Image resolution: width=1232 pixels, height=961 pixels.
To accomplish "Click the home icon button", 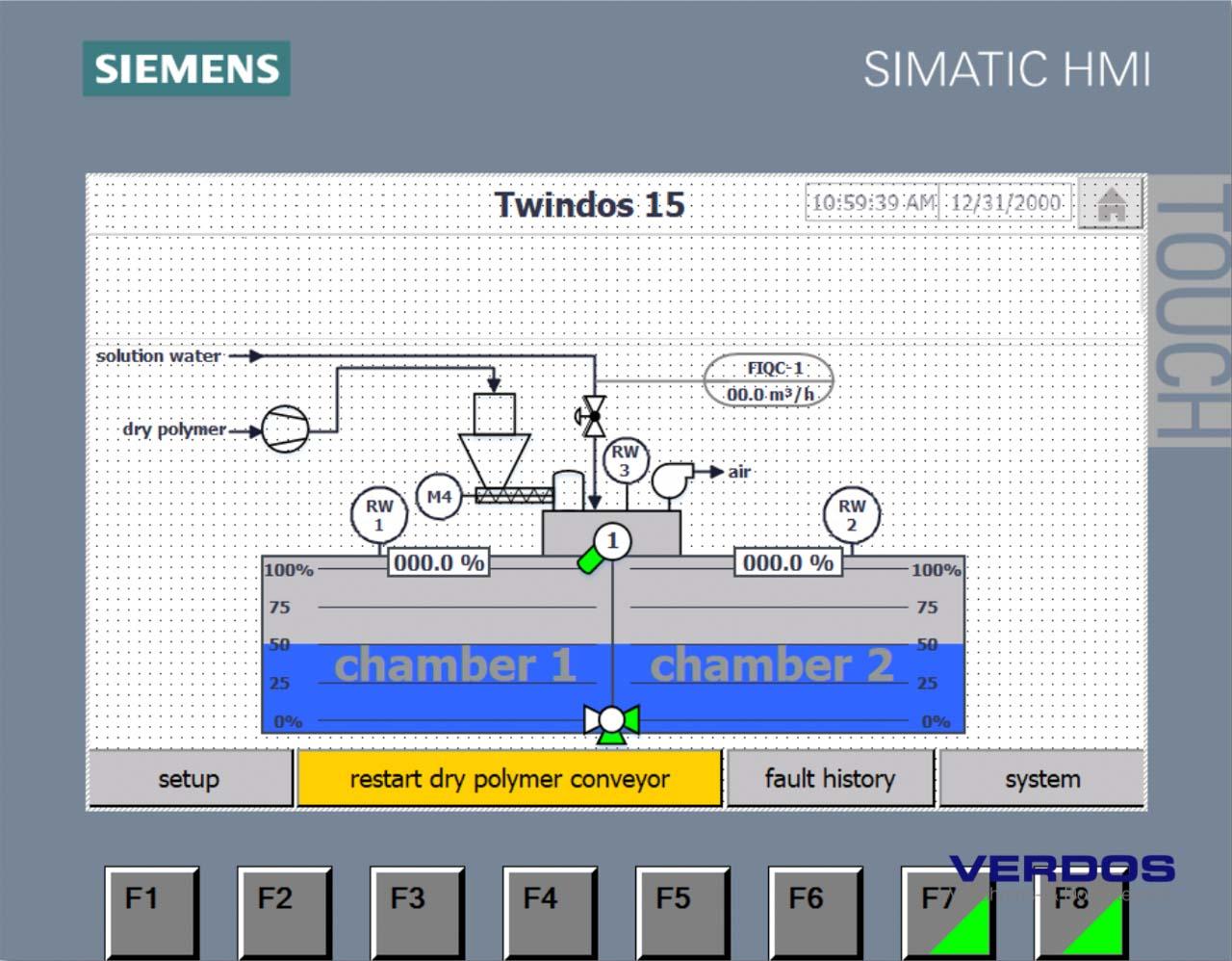I will [x=1111, y=203].
